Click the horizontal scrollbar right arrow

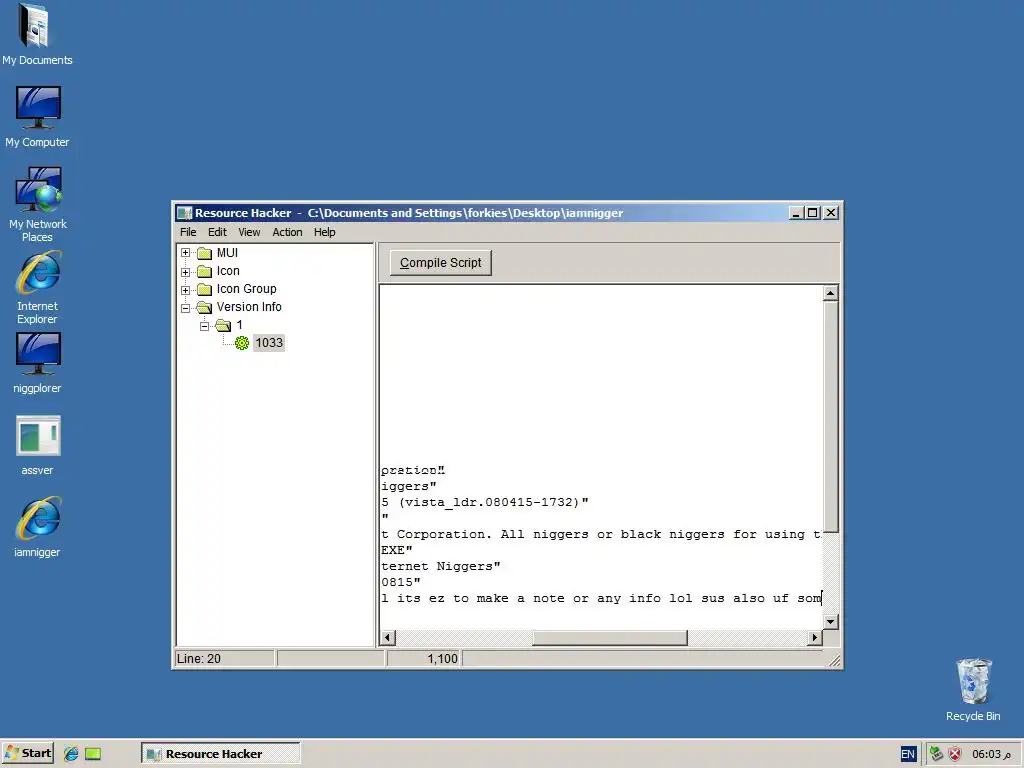(x=814, y=637)
